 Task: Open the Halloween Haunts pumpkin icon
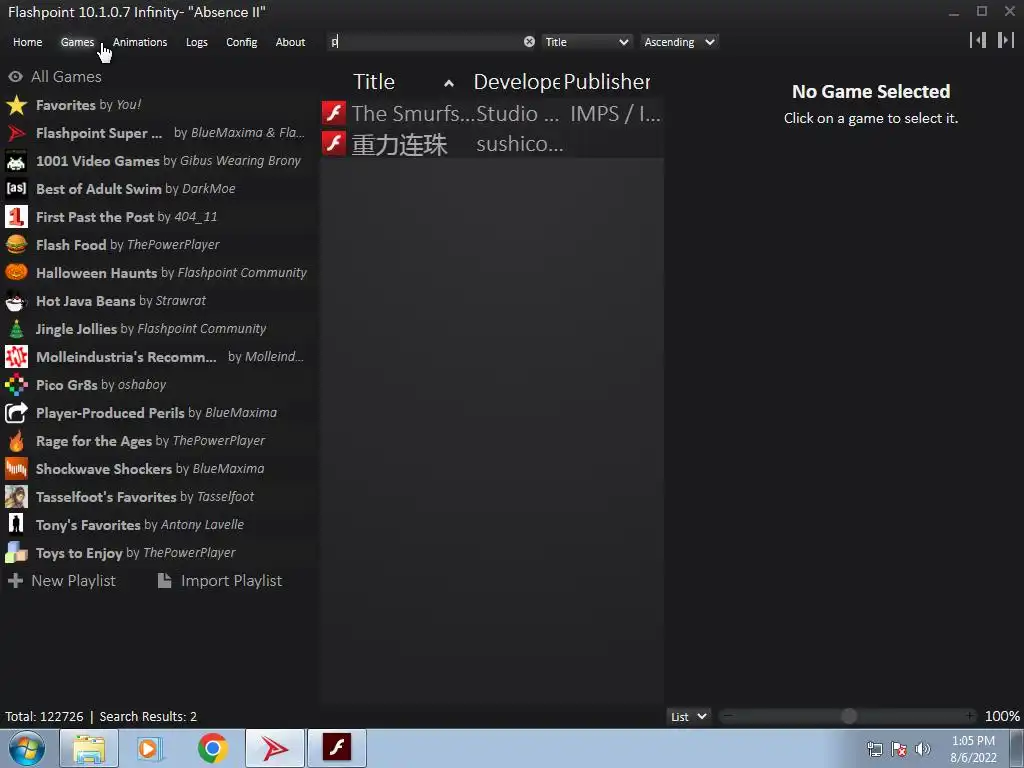tap(16, 273)
